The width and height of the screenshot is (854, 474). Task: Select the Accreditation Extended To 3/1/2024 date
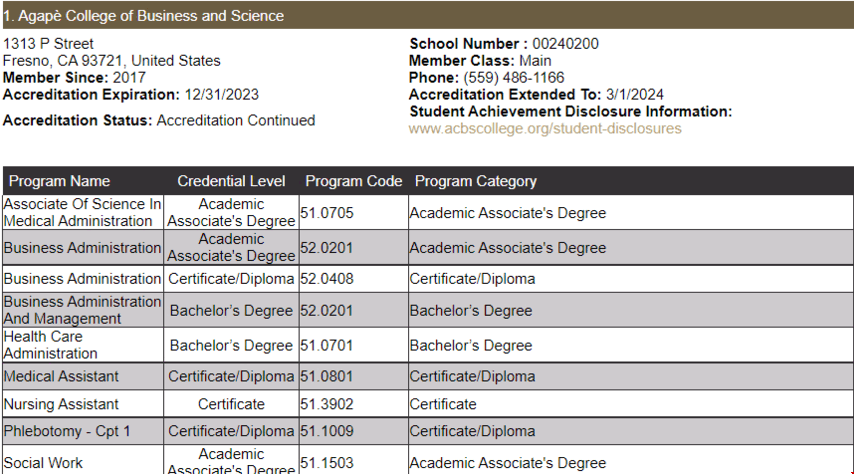635,94
